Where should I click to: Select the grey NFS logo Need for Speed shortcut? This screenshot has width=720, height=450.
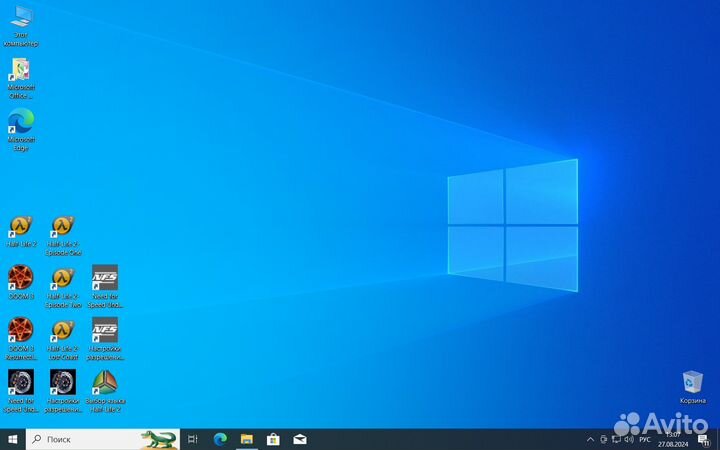[x=105, y=287]
